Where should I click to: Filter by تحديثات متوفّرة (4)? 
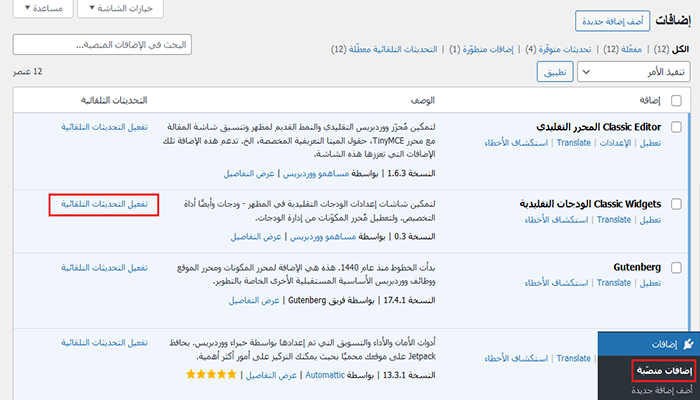coord(558,49)
